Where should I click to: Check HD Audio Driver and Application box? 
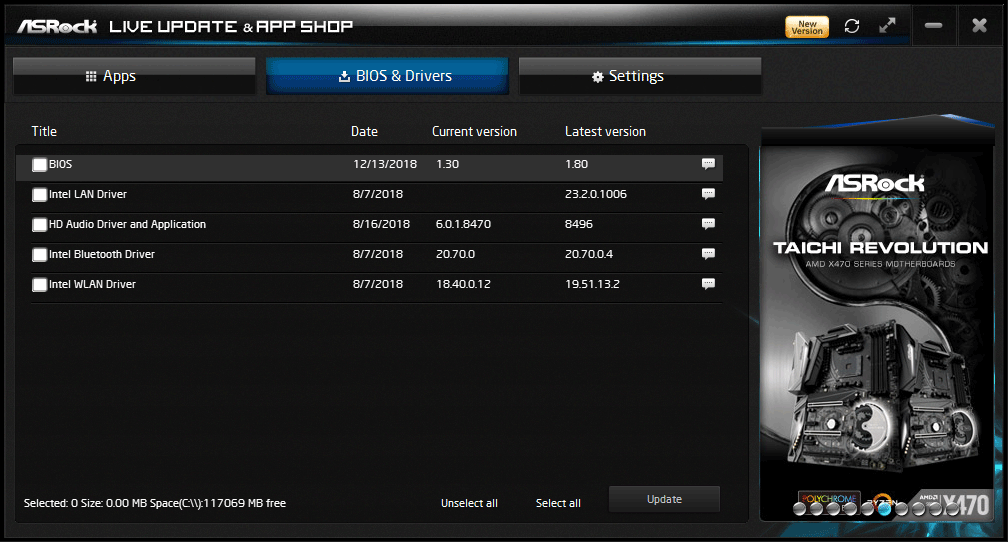tap(40, 224)
